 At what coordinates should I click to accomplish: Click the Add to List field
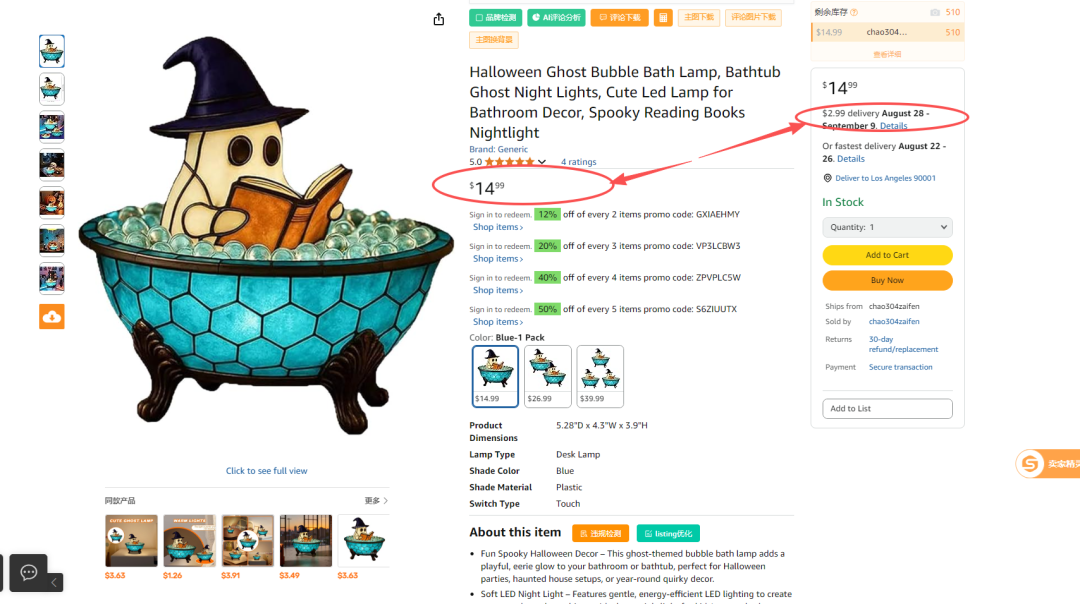pos(887,408)
